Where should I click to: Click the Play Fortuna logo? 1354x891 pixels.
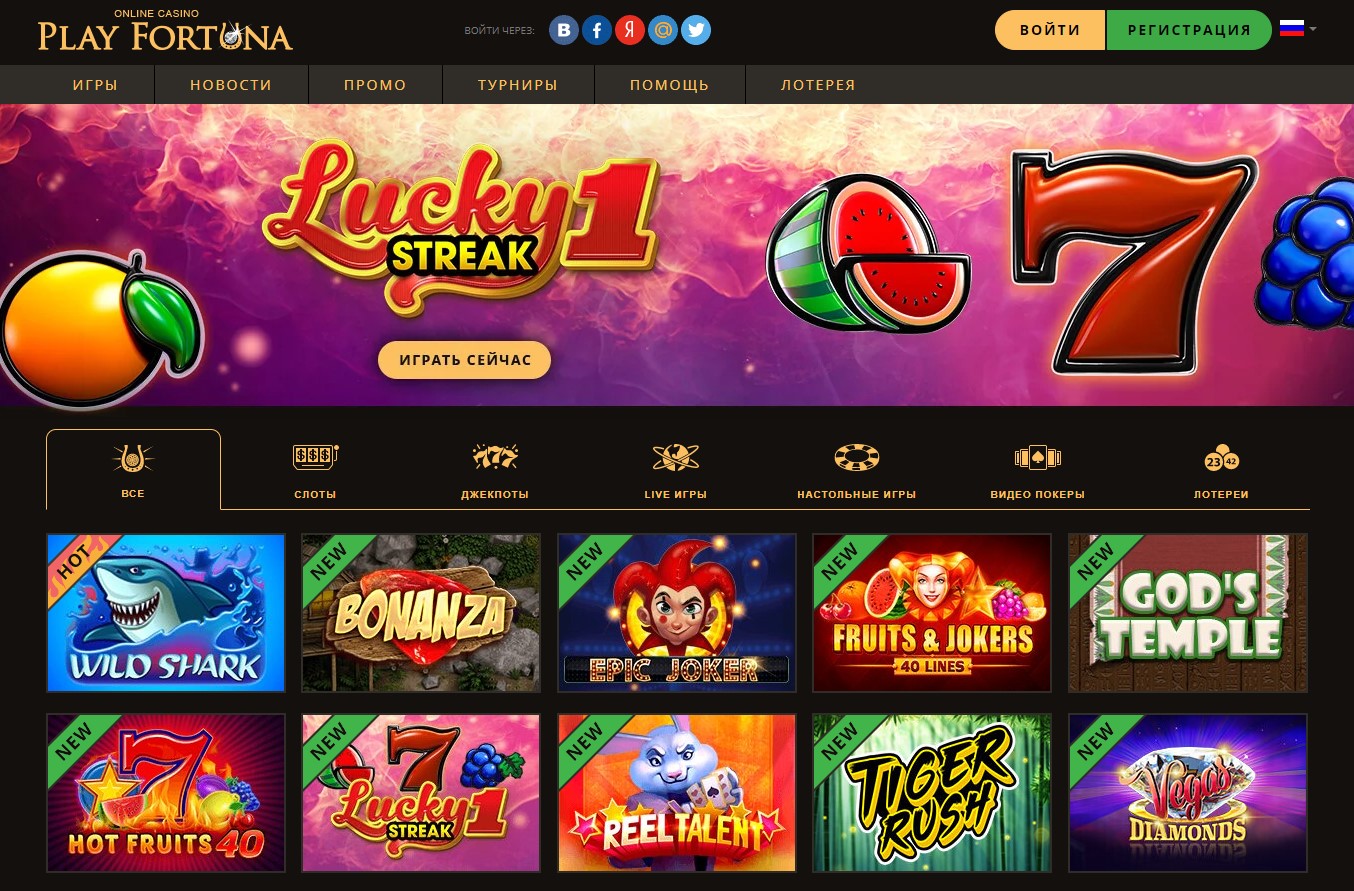(x=165, y=32)
